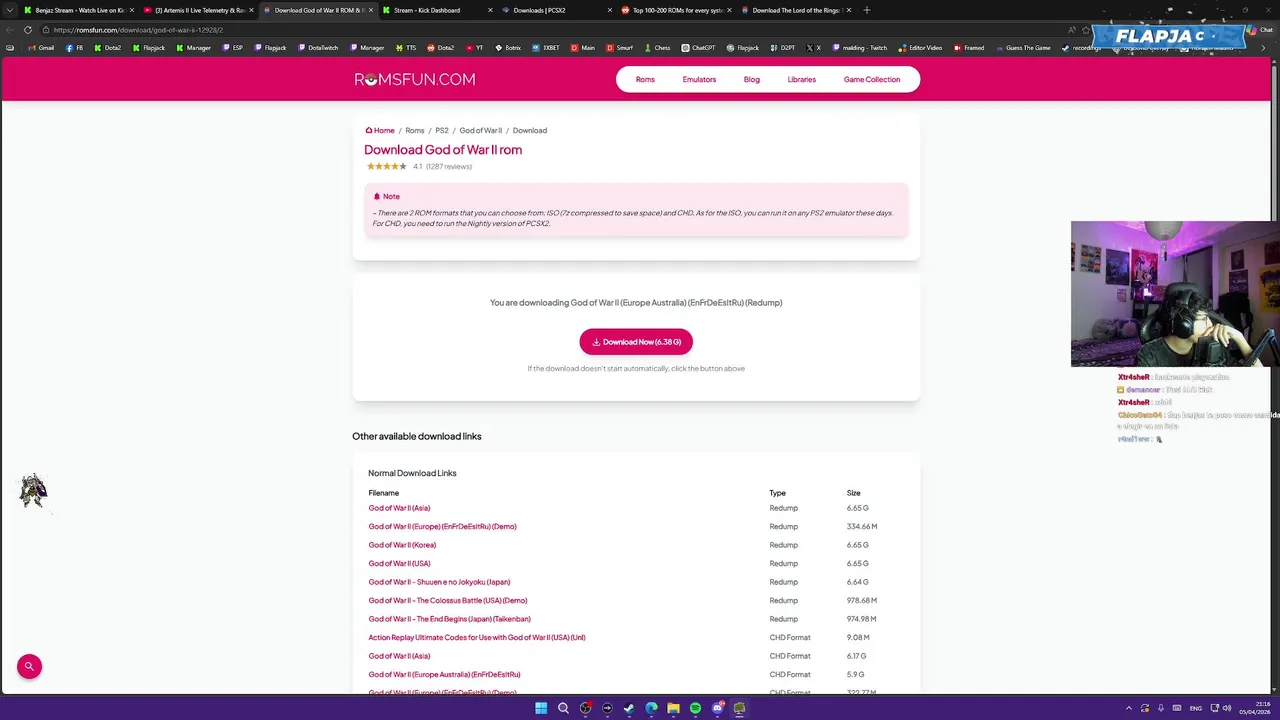
Task: Show hidden system tray icons
Action: click(x=1129, y=708)
